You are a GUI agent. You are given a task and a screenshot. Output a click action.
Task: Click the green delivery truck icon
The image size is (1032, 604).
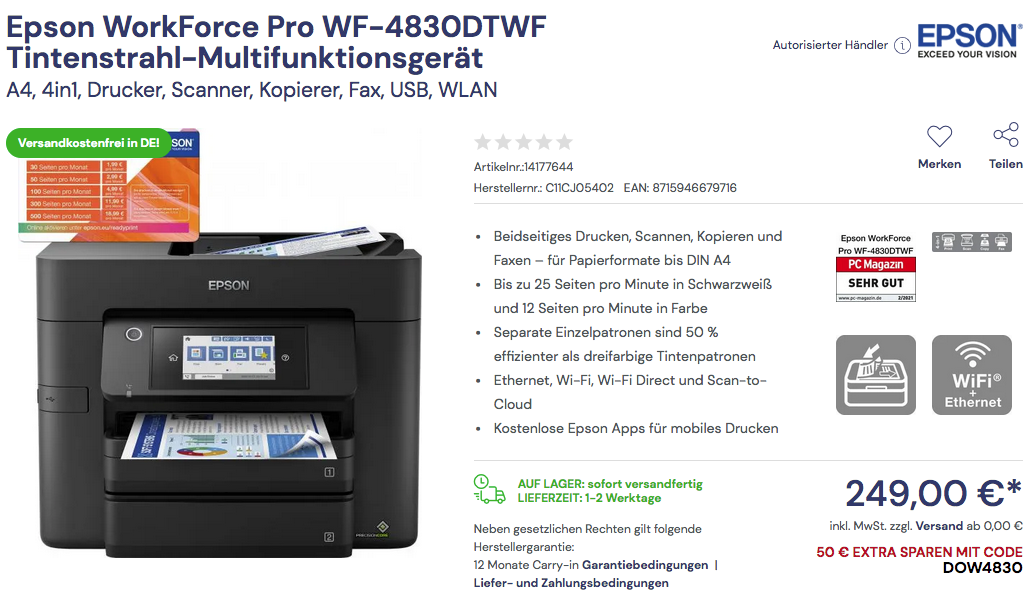(489, 490)
